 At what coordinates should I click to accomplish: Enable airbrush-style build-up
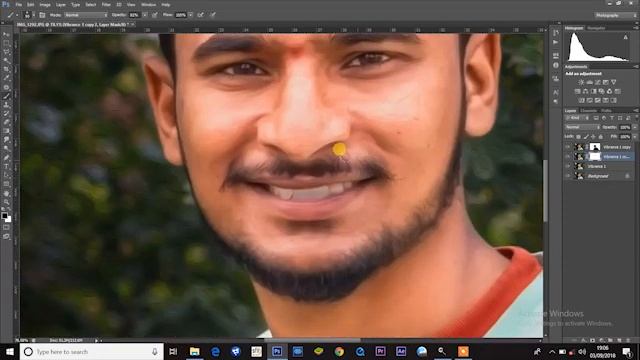(x=200, y=15)
